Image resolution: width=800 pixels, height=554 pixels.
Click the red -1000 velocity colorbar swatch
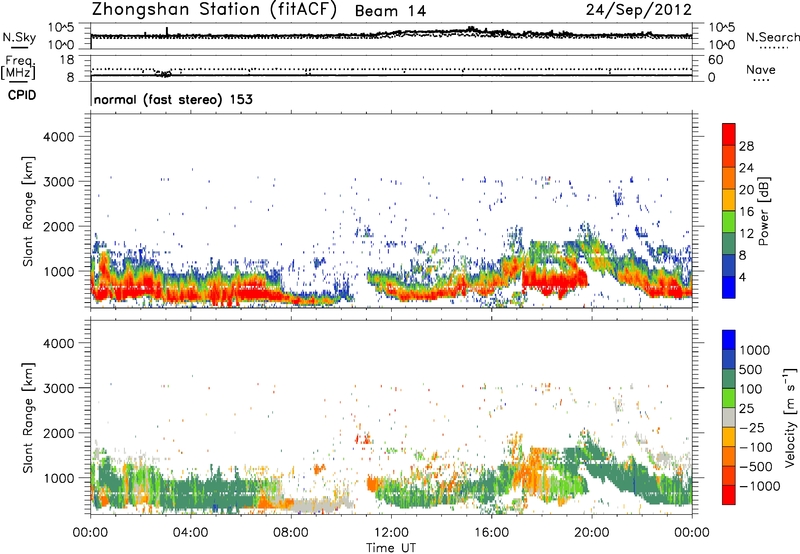[x=729, y=495]
